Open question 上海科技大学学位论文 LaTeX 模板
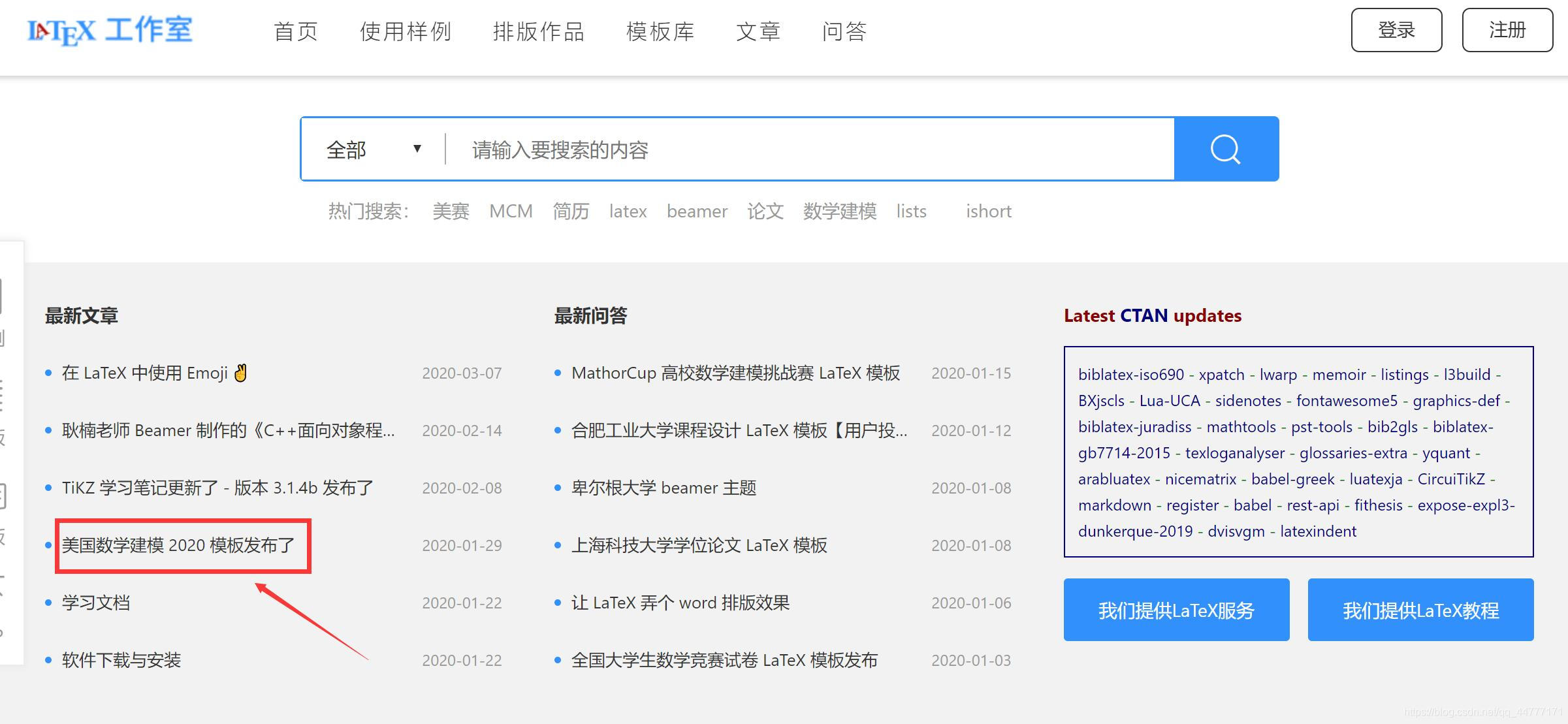The image size is (1568, 724). [x=699, y=545]
